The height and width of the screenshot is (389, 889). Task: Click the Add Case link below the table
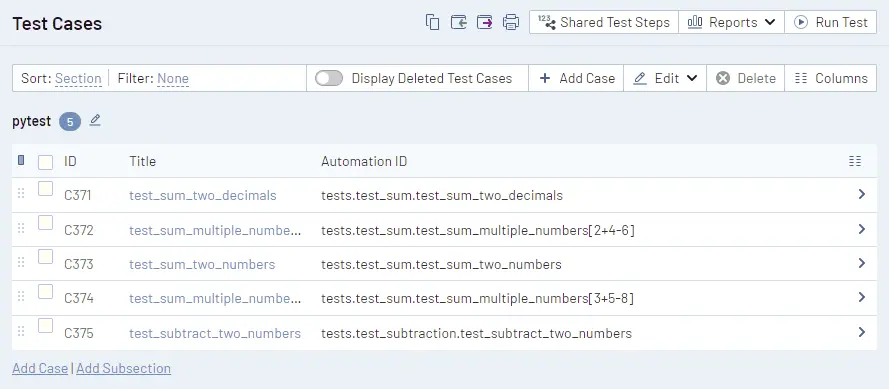tap(40, 369)
